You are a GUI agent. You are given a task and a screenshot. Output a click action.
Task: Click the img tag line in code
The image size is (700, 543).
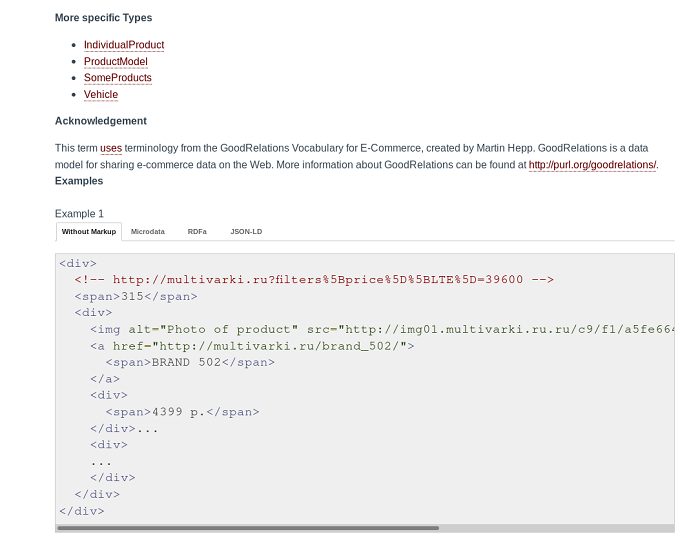pyautogui.click(x=380, y=329)
